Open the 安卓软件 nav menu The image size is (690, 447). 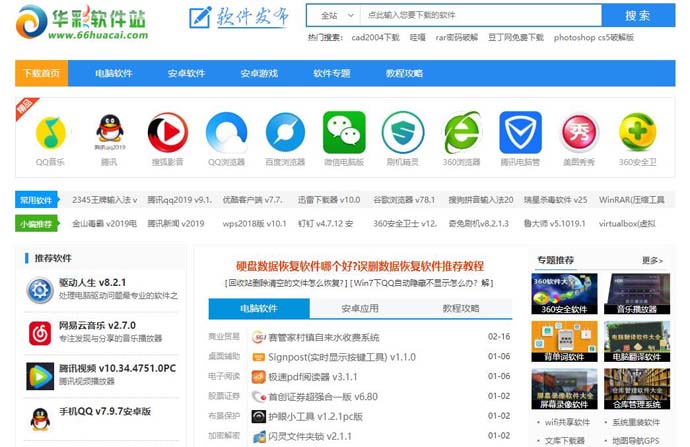[x=186, y=73]
